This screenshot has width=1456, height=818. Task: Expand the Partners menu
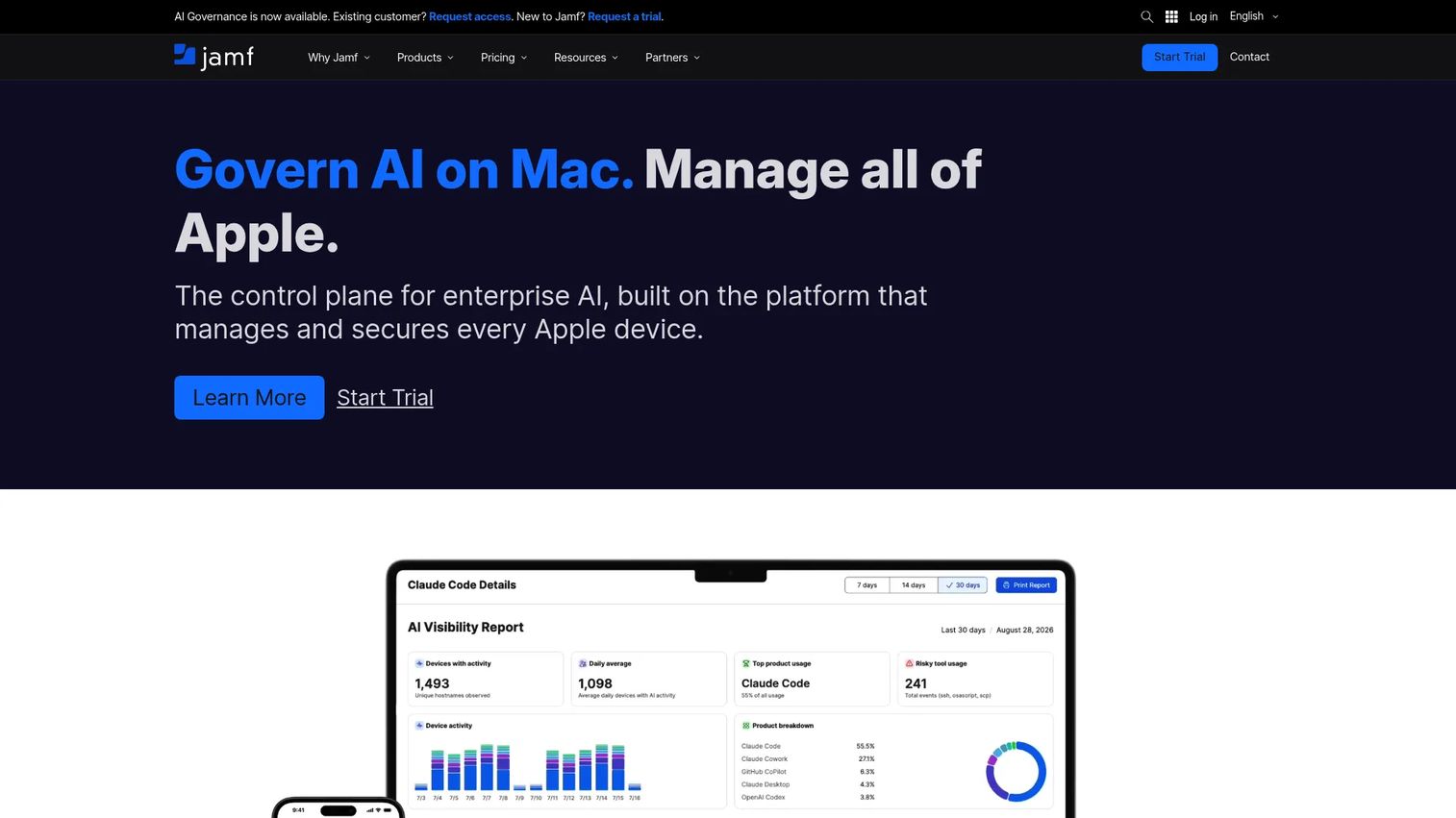672,58
